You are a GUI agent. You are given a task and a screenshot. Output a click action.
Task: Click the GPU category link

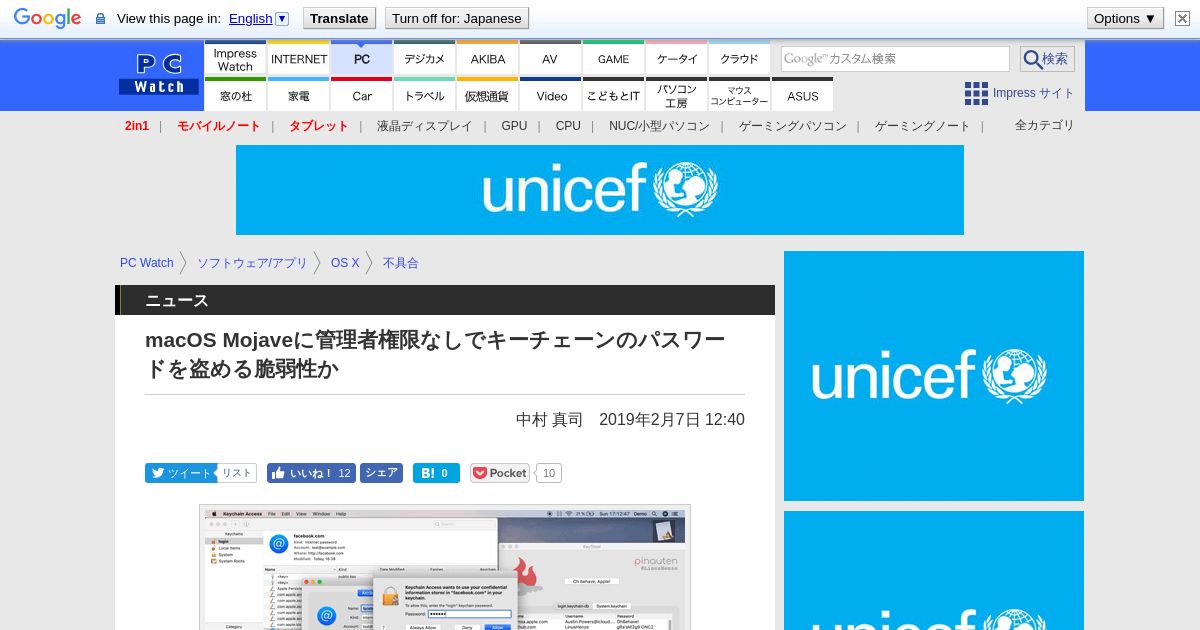click(514, 126)
